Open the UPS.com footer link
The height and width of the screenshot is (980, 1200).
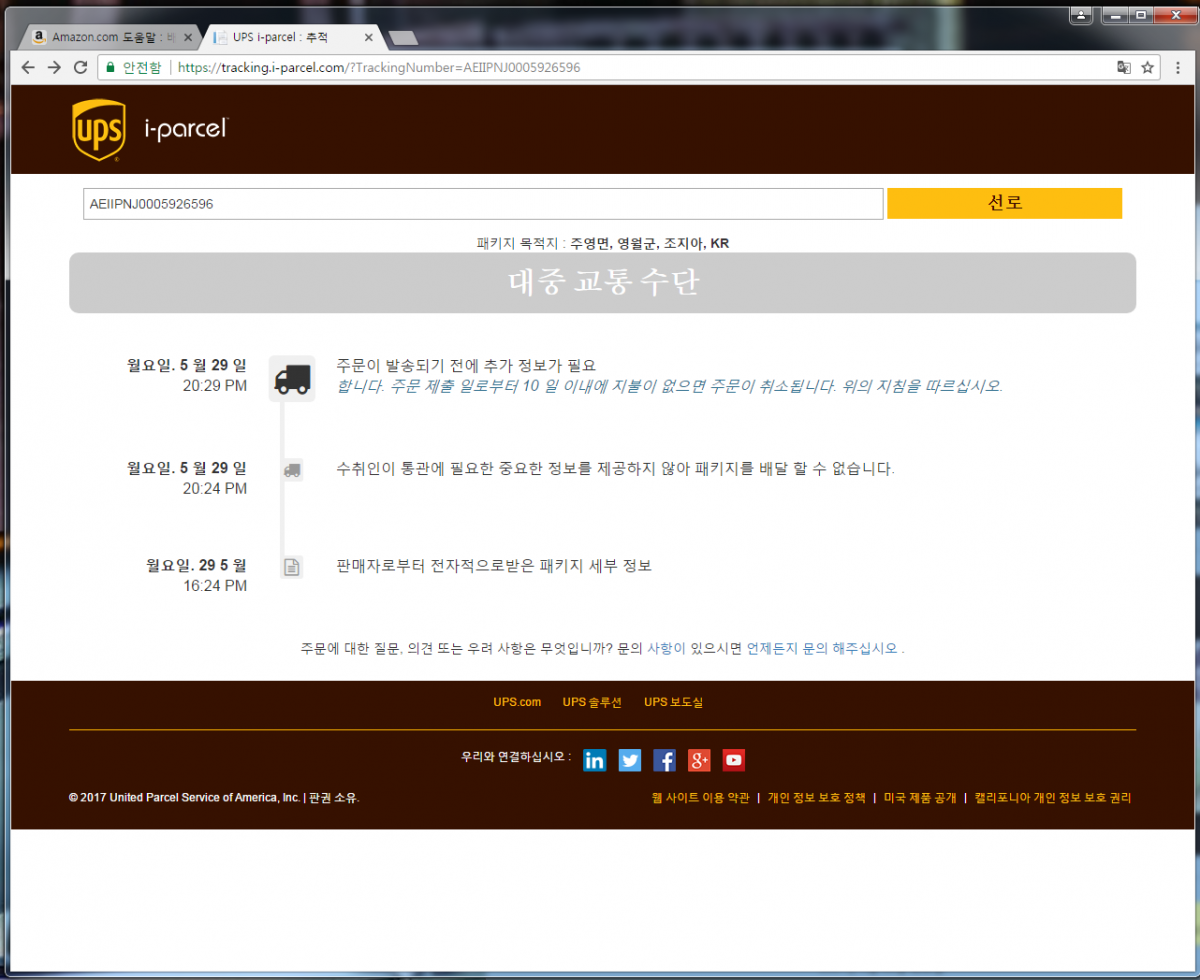(517, 702)
